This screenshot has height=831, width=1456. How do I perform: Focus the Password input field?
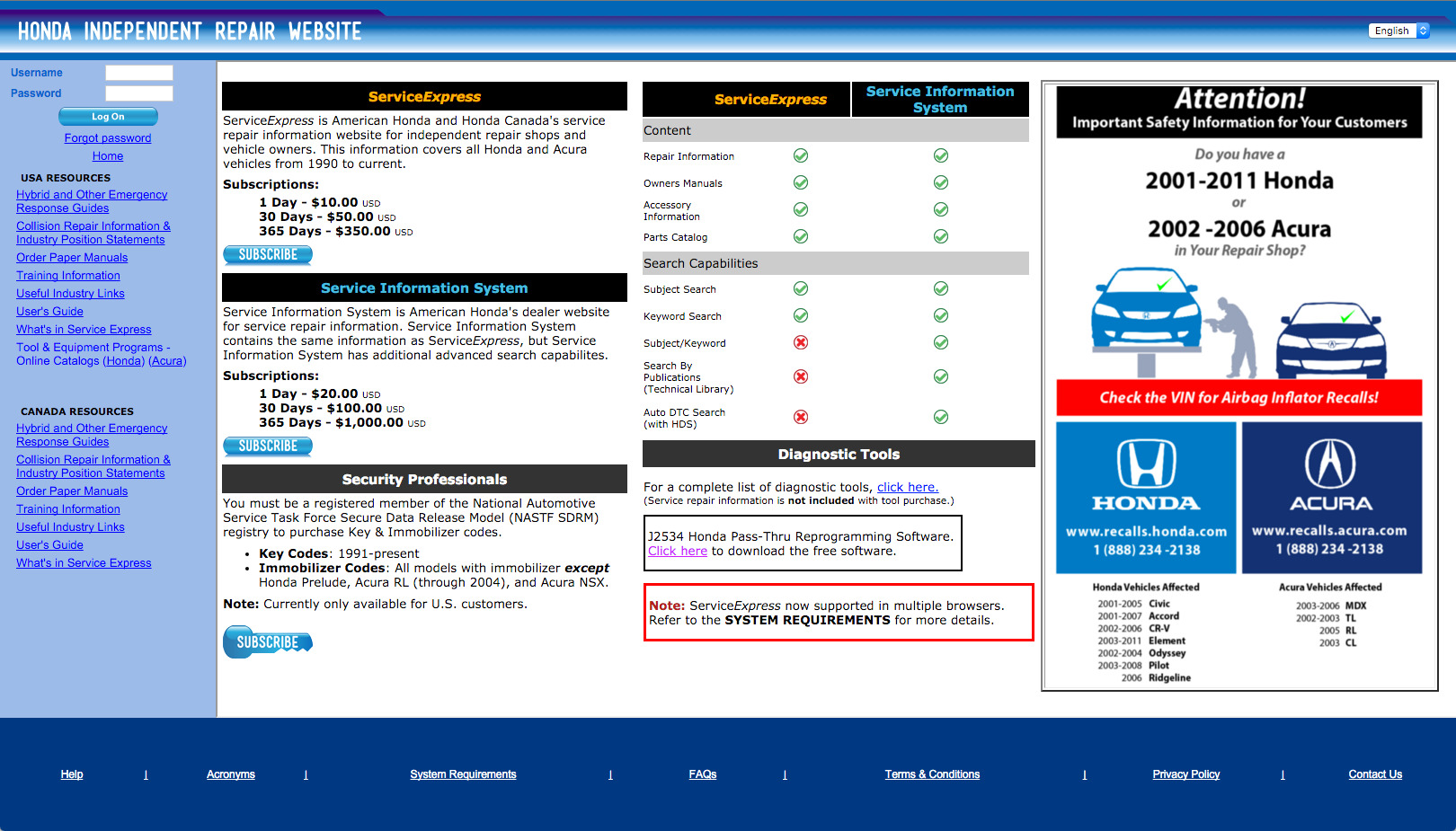tap(139, 93)
